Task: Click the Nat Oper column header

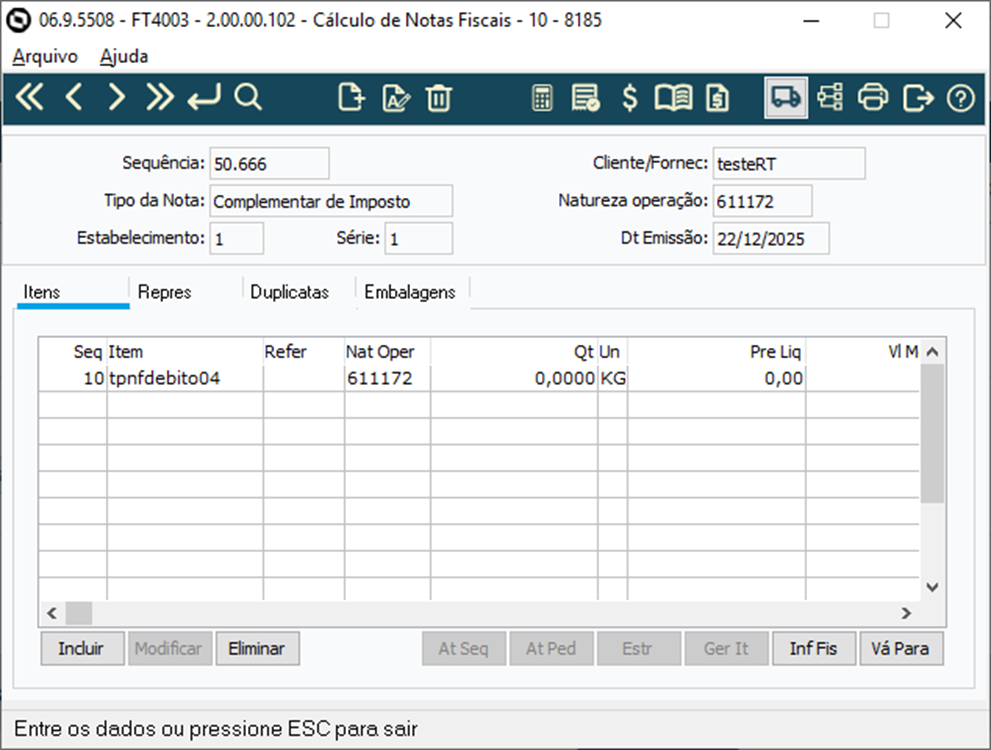Action: coord(387,351)
